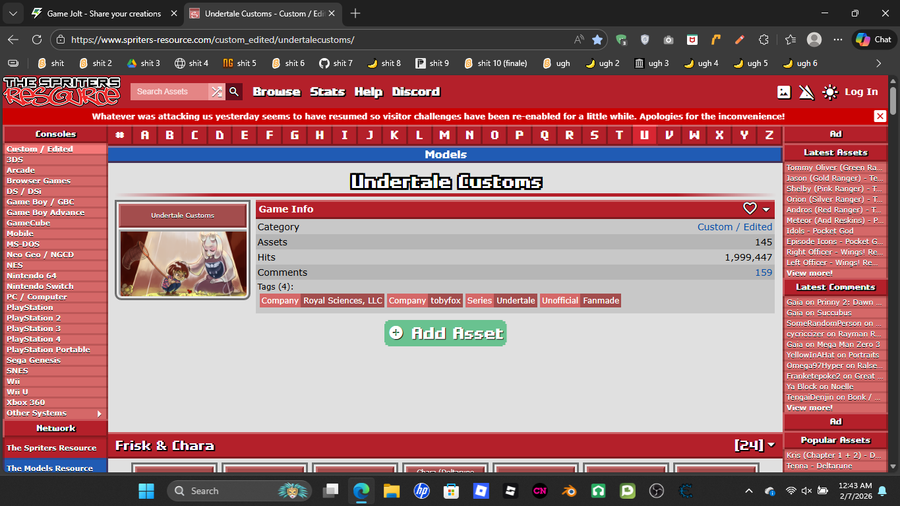The width and height of the screenshot is (900, 506).
Task: Open the browser profile avatar
Action: 814,40
